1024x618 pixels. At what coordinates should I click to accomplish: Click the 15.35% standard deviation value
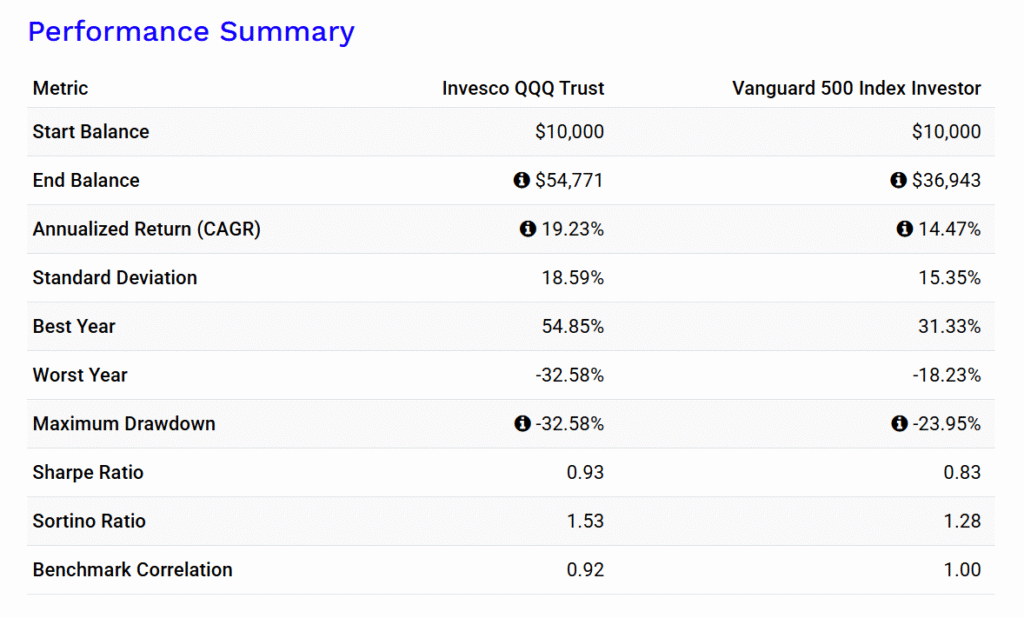pos(950,278)
